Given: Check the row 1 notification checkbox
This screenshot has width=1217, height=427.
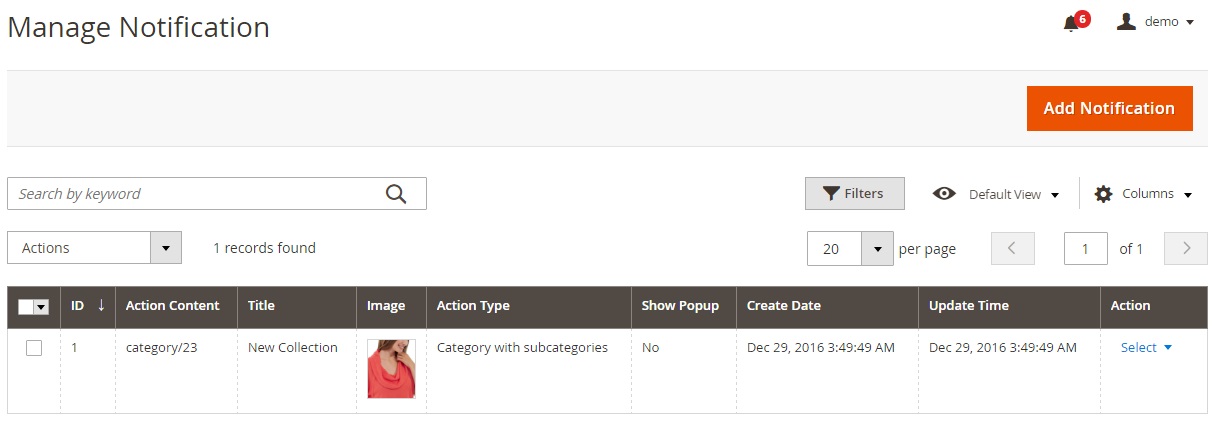Looking at the screenshot, I should (34, 348).
